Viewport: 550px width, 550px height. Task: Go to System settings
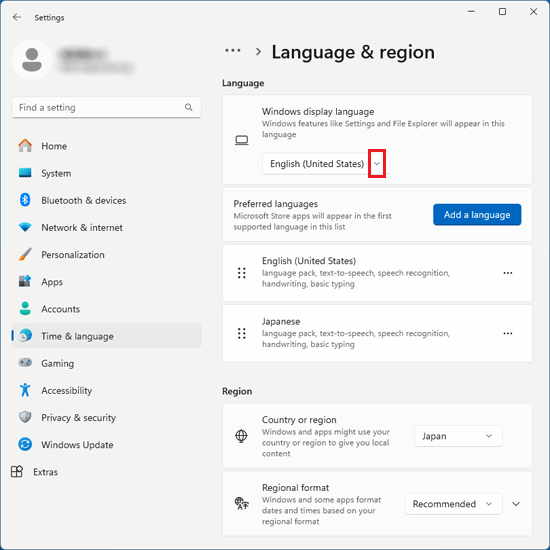(x=106, y=173)
